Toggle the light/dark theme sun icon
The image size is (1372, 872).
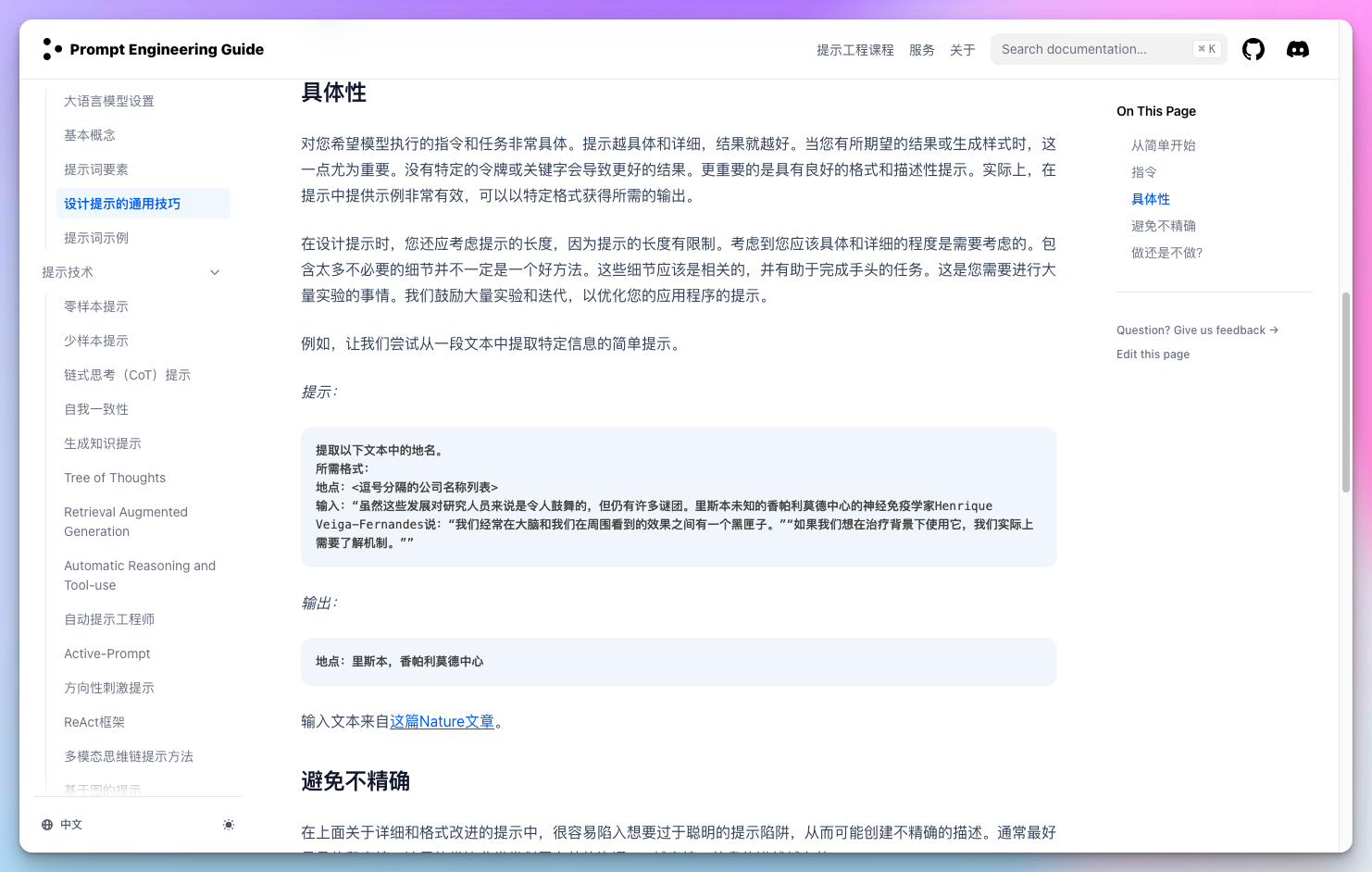[x=229, y=824]
